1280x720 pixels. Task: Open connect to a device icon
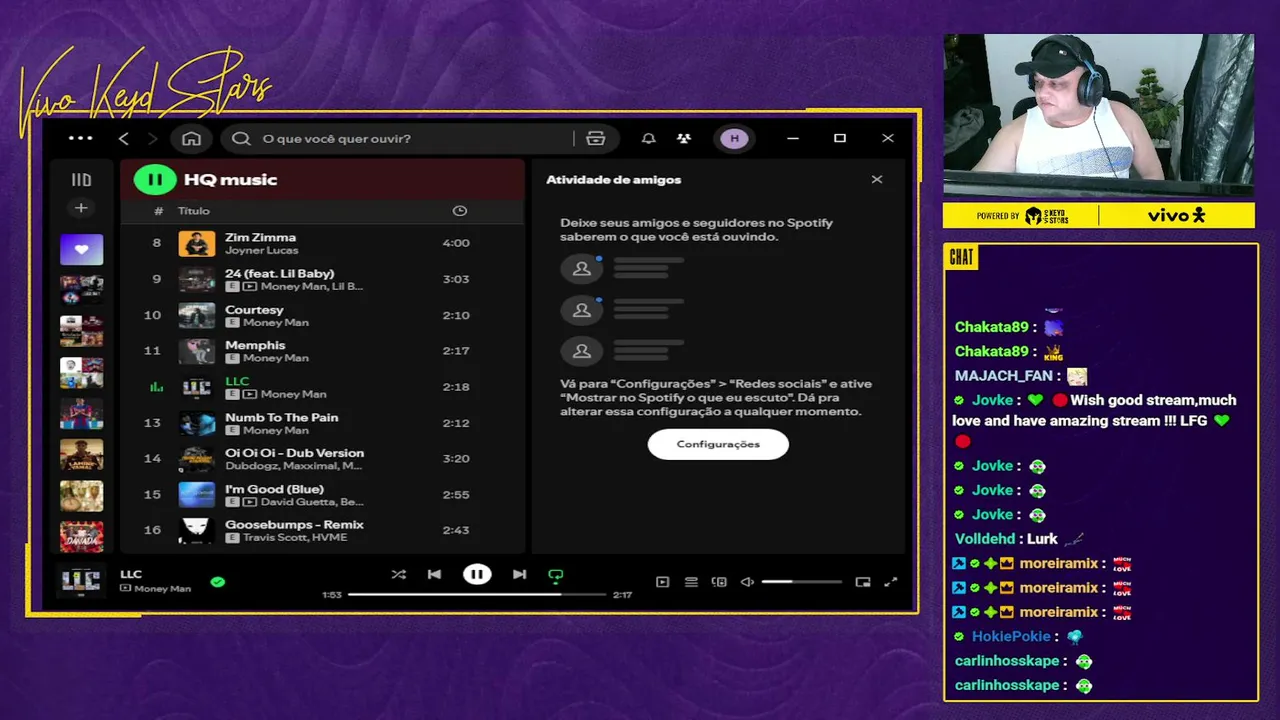pos(719,582)
